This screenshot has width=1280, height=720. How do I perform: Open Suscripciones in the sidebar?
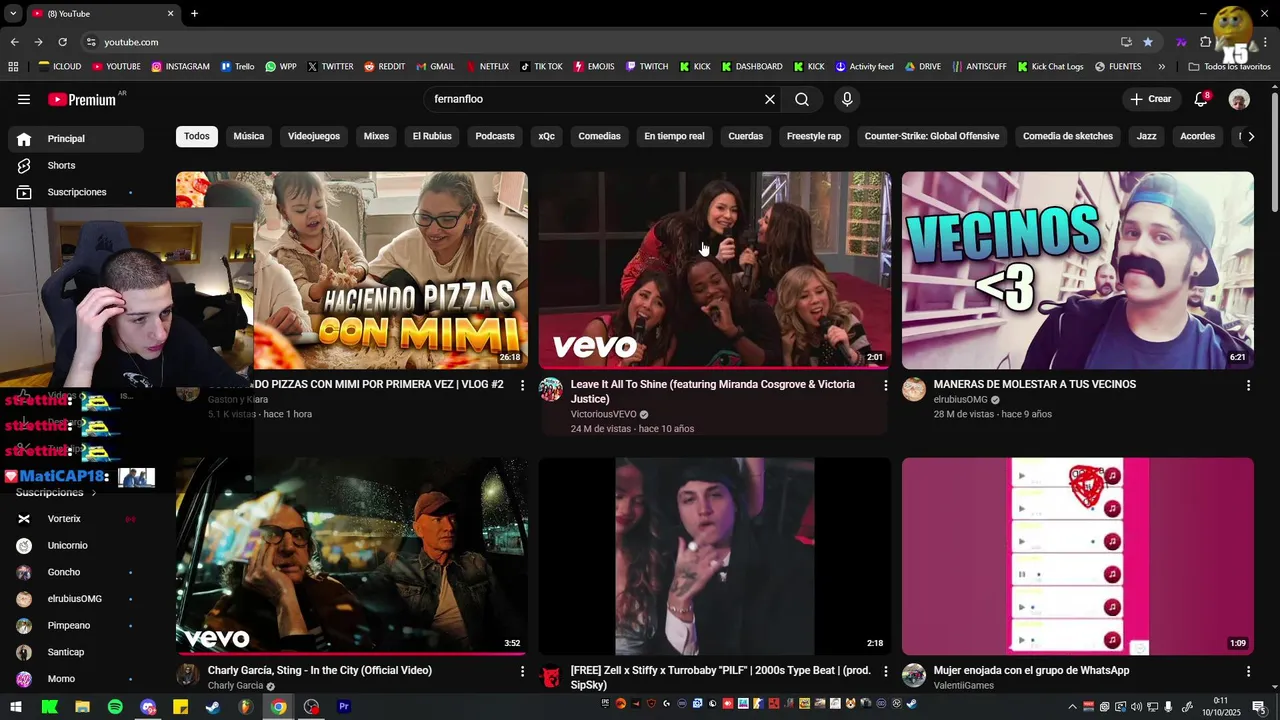[x=76, y=192]
